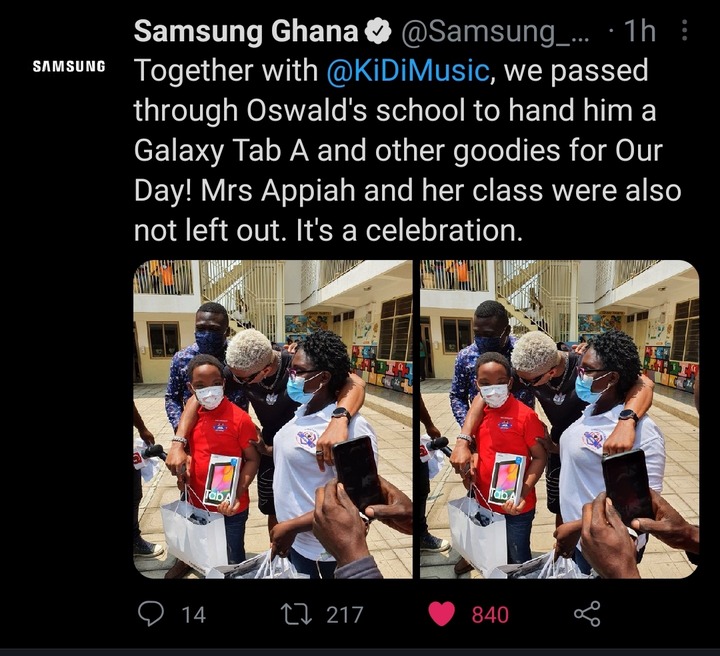Open the Samsung Ghana display name
The height and width of the screenshot is (656, 720).
246,31
